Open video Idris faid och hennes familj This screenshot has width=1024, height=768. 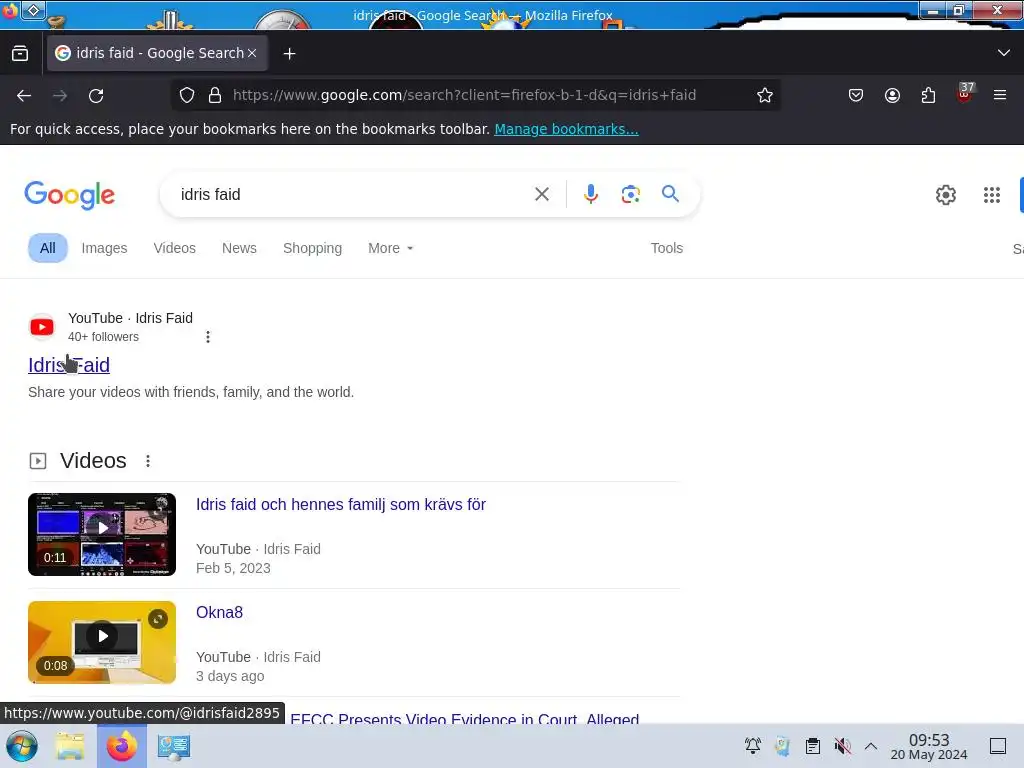click(341, 504)
